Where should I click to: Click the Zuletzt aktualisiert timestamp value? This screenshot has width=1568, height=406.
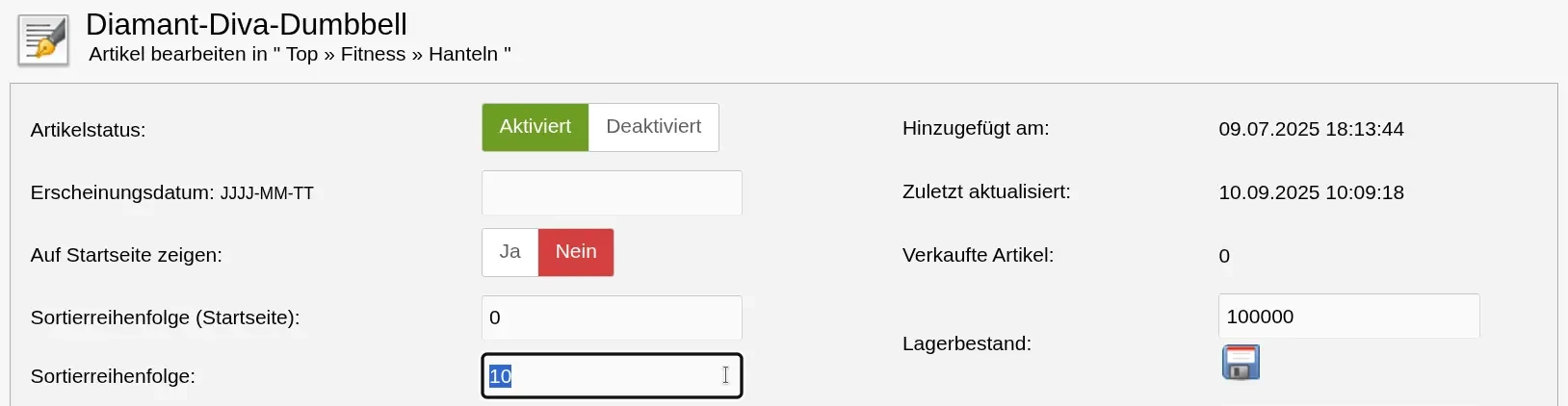point(1311,192)
